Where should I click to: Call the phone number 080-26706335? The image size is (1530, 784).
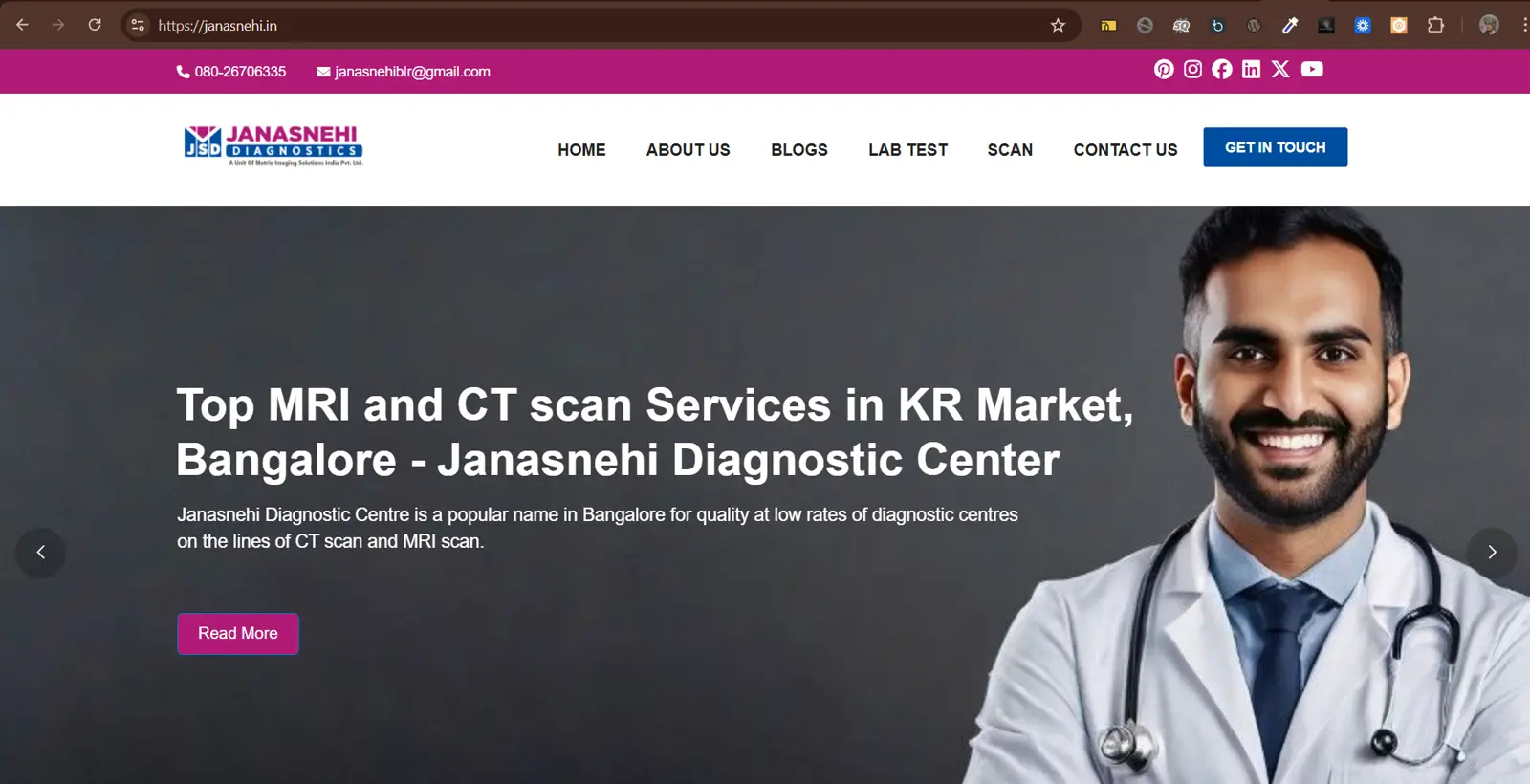(x=231, y=72)
